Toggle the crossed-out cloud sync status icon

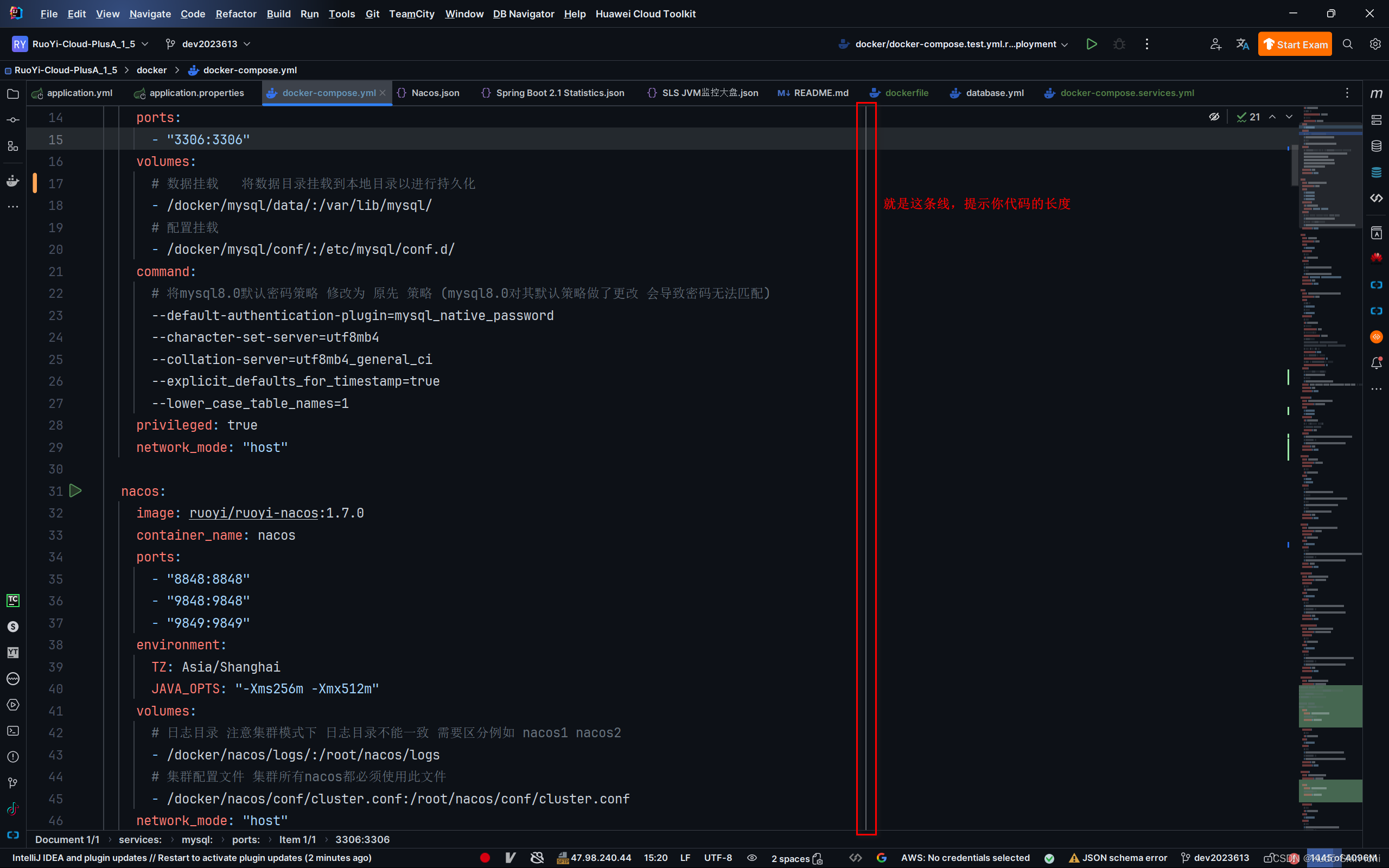(x=537, y=858)
